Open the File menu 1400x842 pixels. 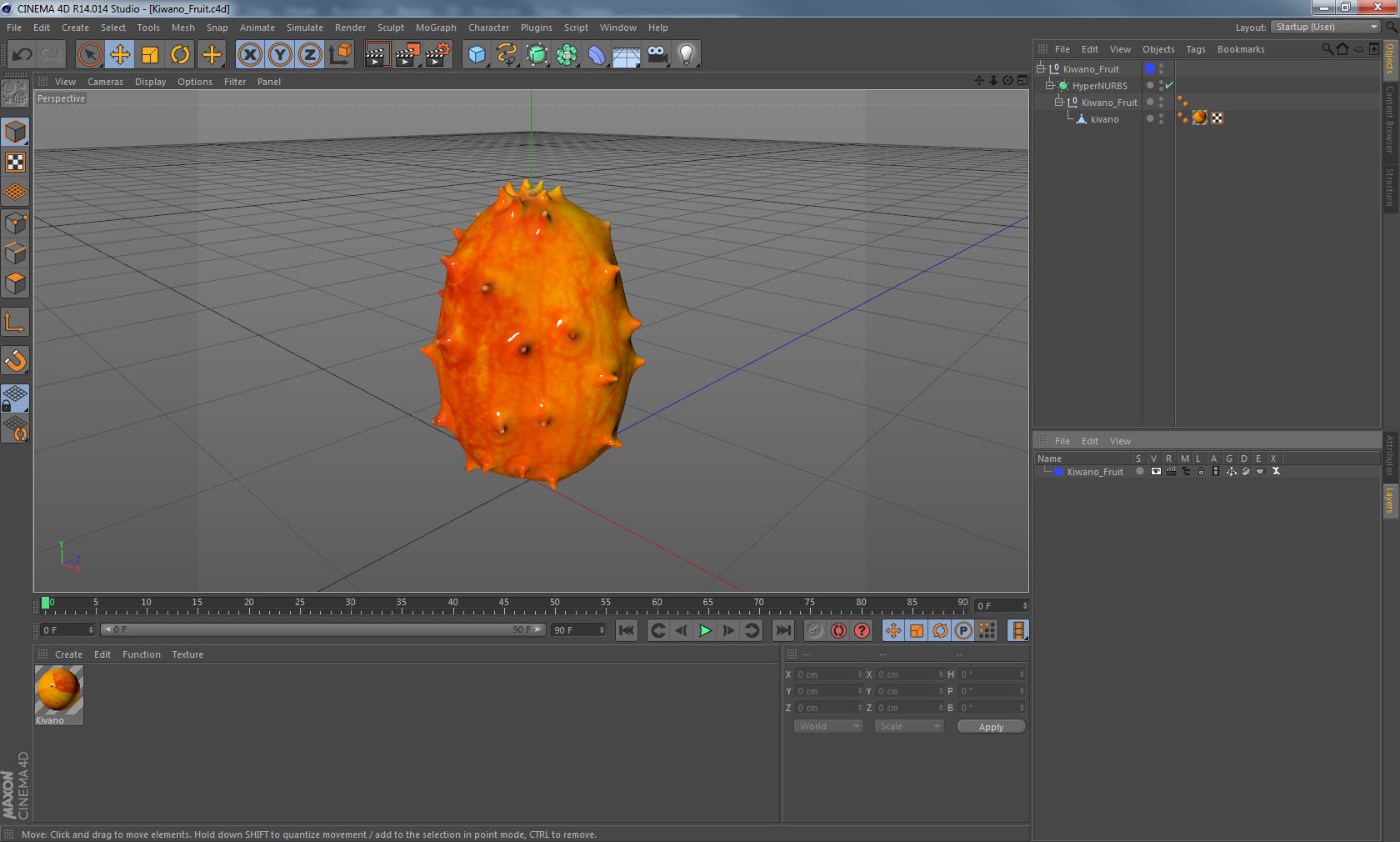[x=14, y=28]
